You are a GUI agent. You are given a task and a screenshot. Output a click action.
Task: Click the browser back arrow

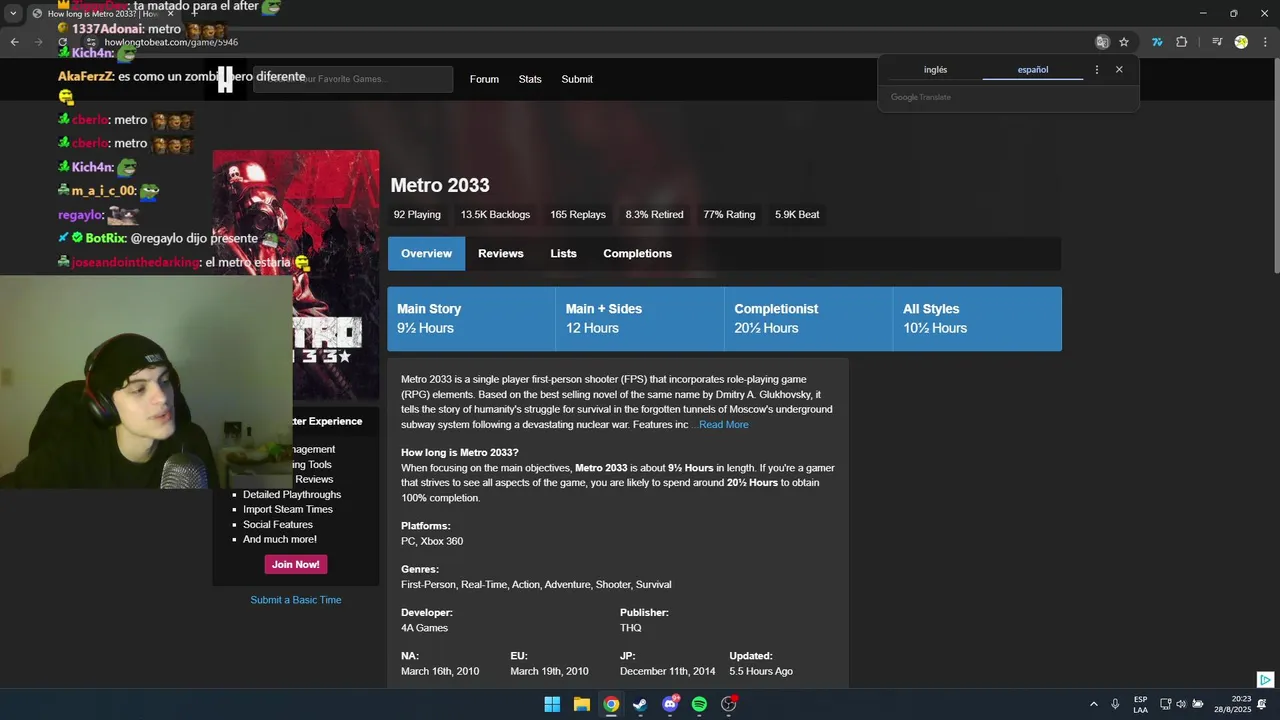tap(14, 42)
